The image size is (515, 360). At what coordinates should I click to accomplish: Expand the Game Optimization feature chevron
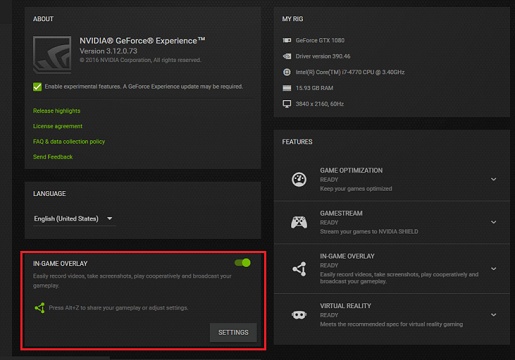click(x=493, y=179)
